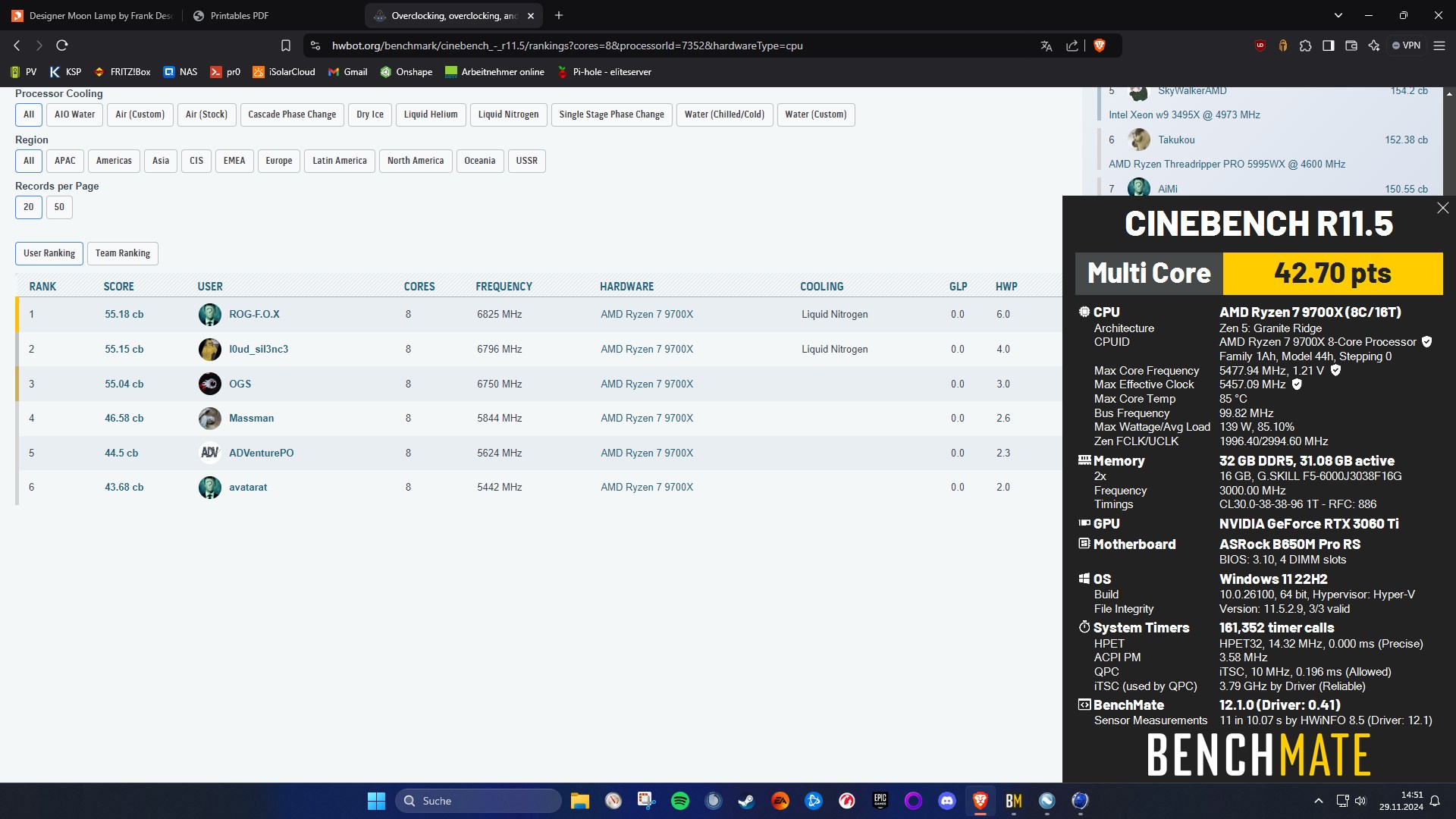The width and height of the screenshot is (1456, 819).
Task: Open Discord from the taskbar
Action: (x=947, y=801)
